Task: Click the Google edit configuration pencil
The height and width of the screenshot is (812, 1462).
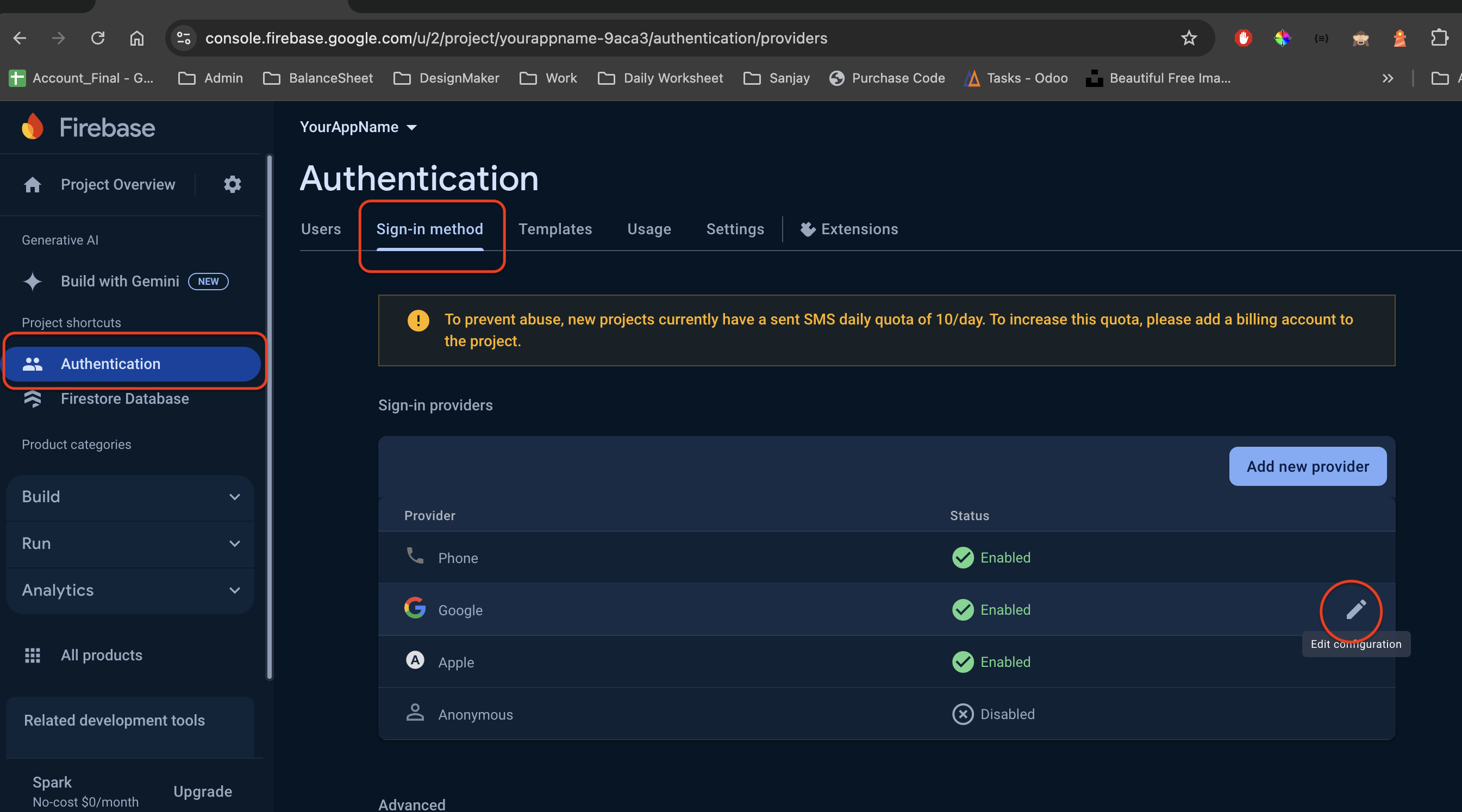Action: pos(1355,610)
